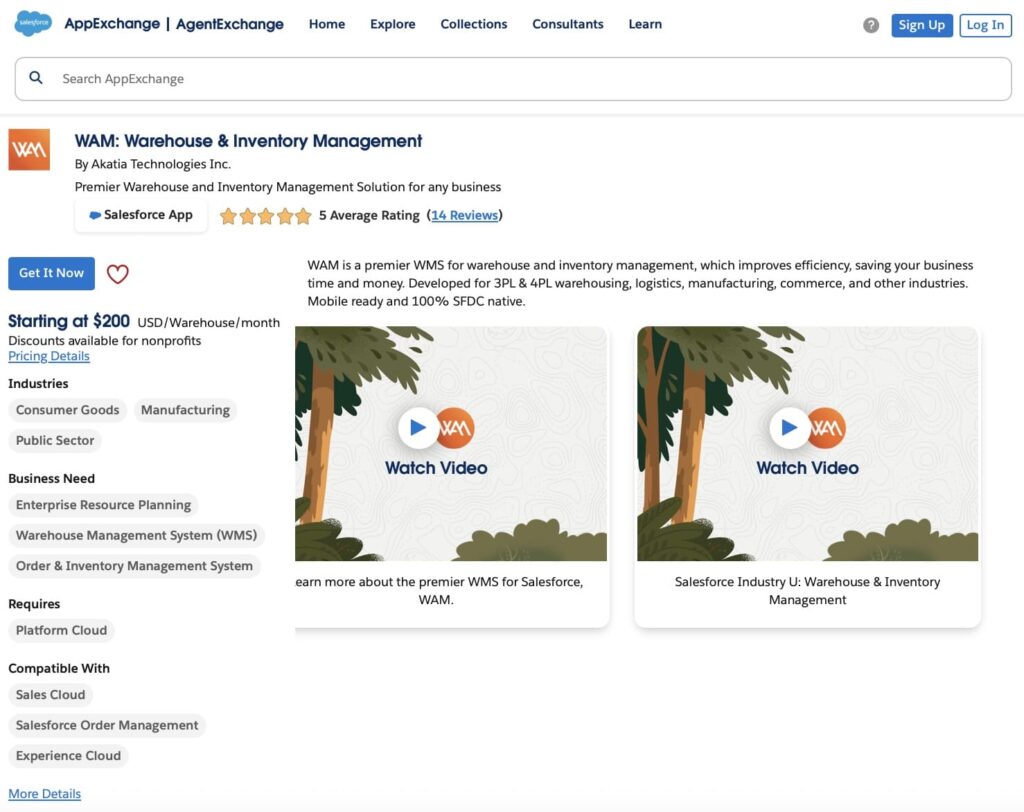This screenshot has height=812, width=1024.
Task: Click the 'Premier Warehouse and Inventory Management Solution' tagline
Action: click(288, 187)
